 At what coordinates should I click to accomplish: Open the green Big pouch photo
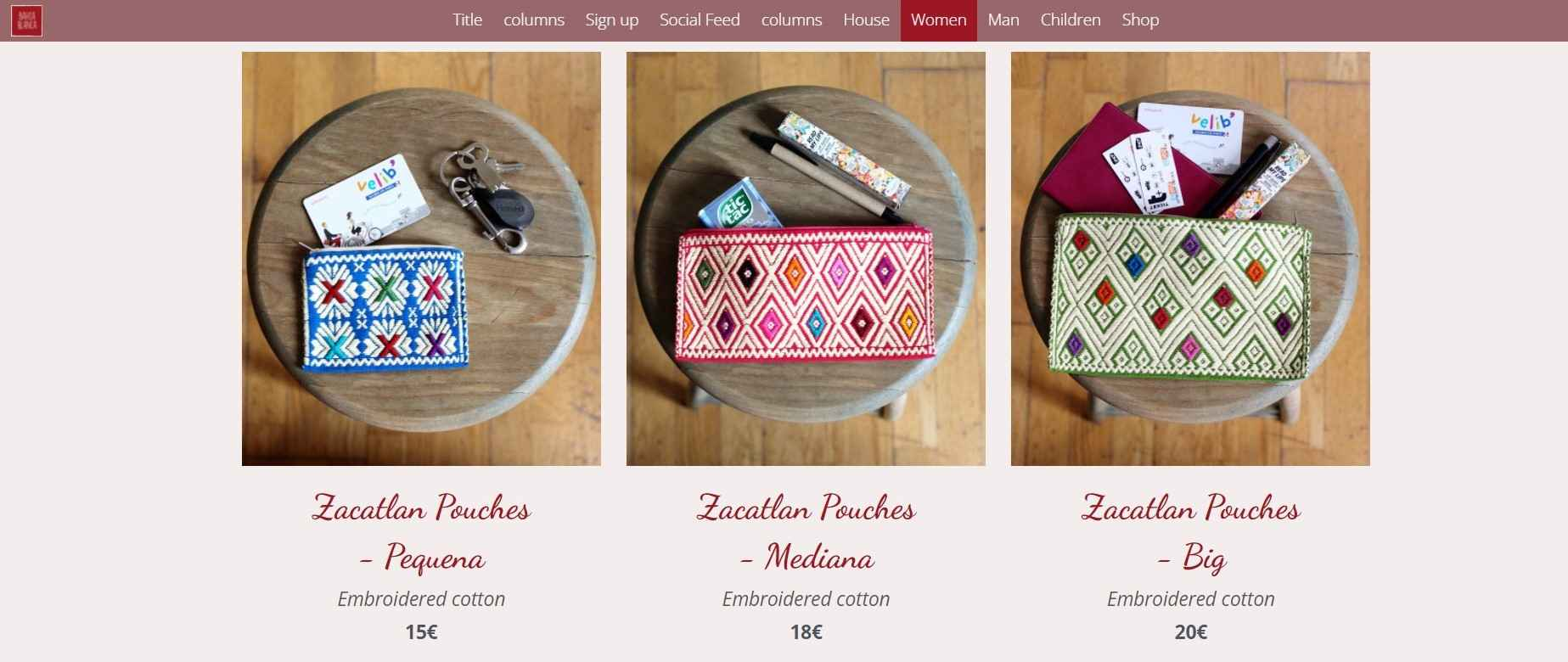tap(1190, 259)
